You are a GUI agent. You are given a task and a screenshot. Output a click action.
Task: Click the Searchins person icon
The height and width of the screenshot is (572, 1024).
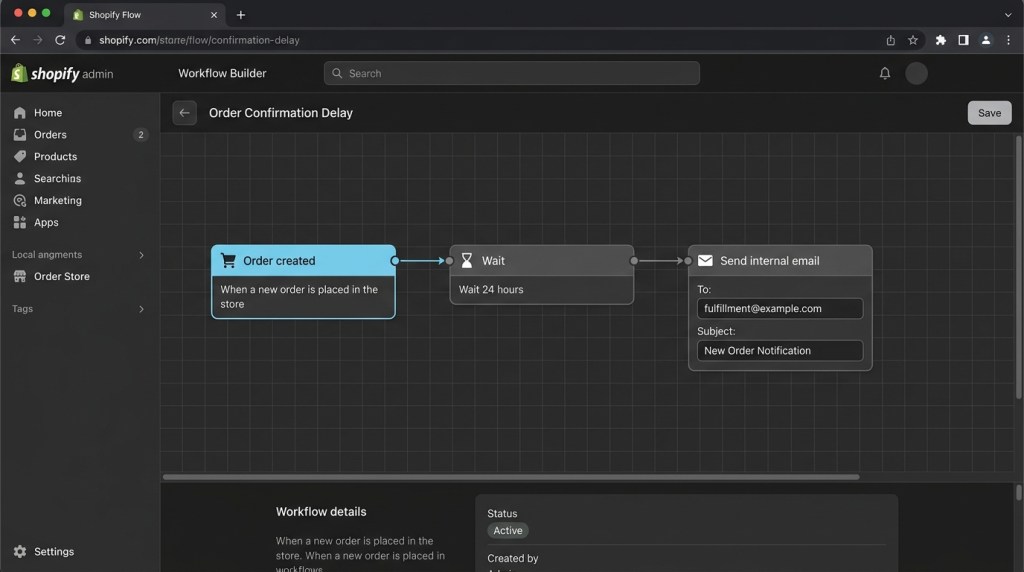(20, 178)
